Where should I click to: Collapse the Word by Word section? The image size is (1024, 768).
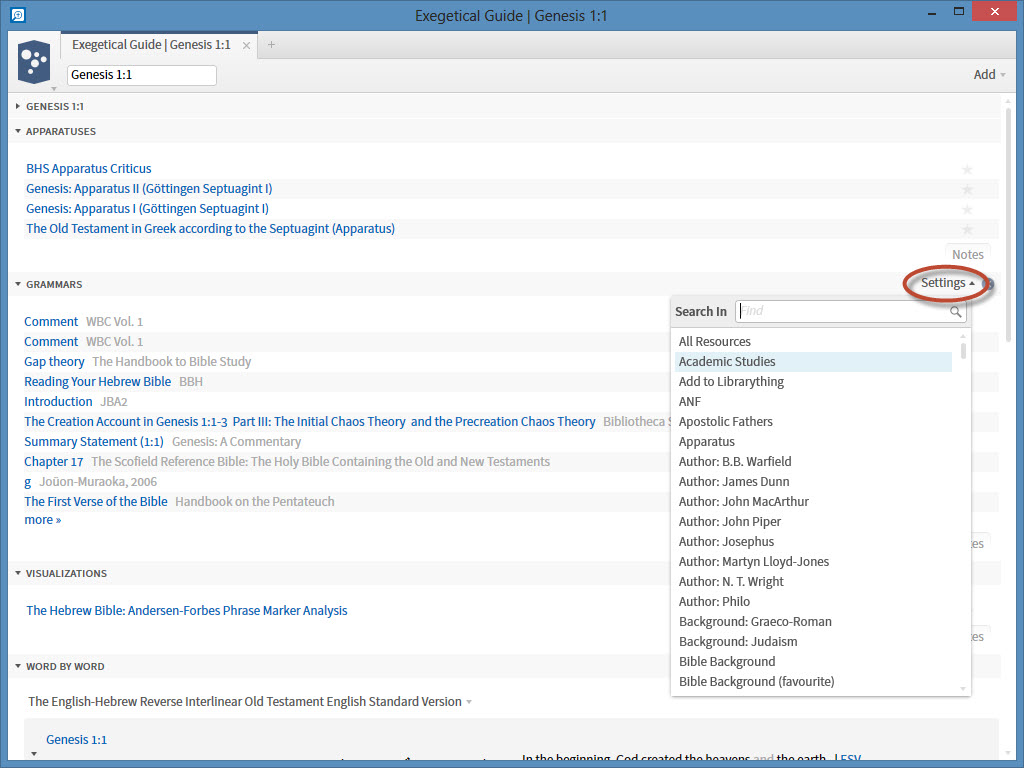coord(18,666)
